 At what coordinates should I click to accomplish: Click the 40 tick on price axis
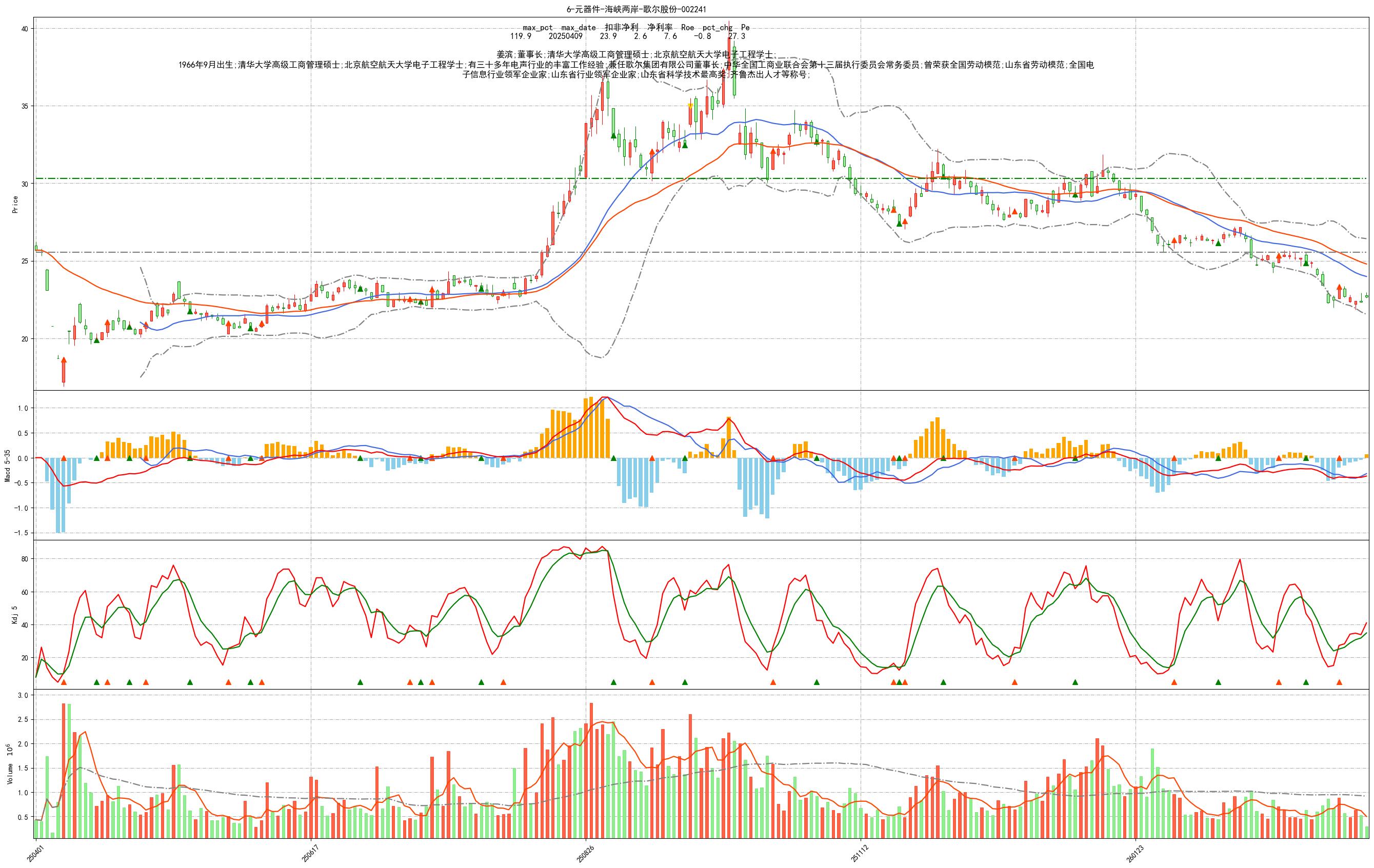(x=25, y=29)
